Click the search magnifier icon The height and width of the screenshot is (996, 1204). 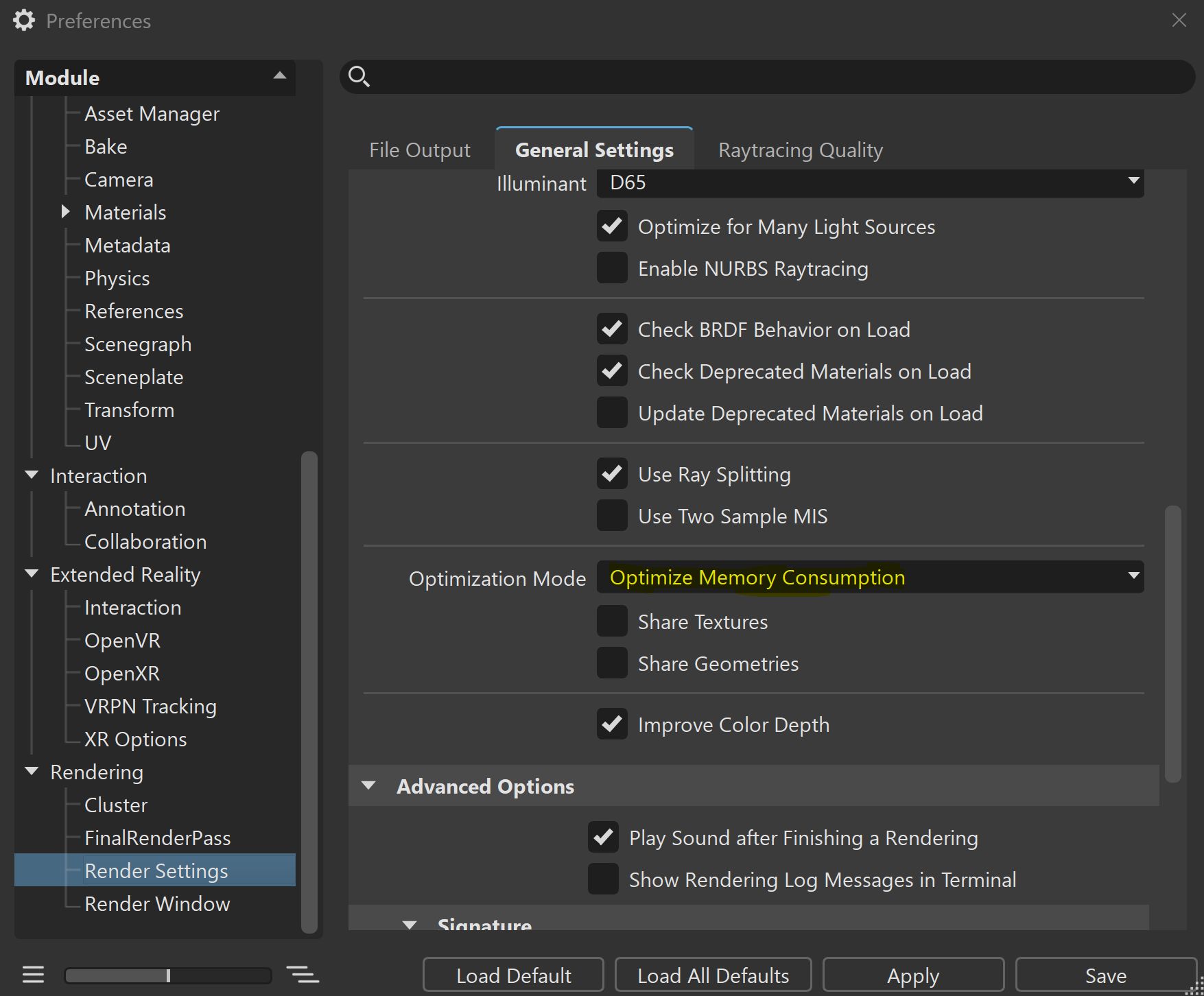tap(359, 76)
